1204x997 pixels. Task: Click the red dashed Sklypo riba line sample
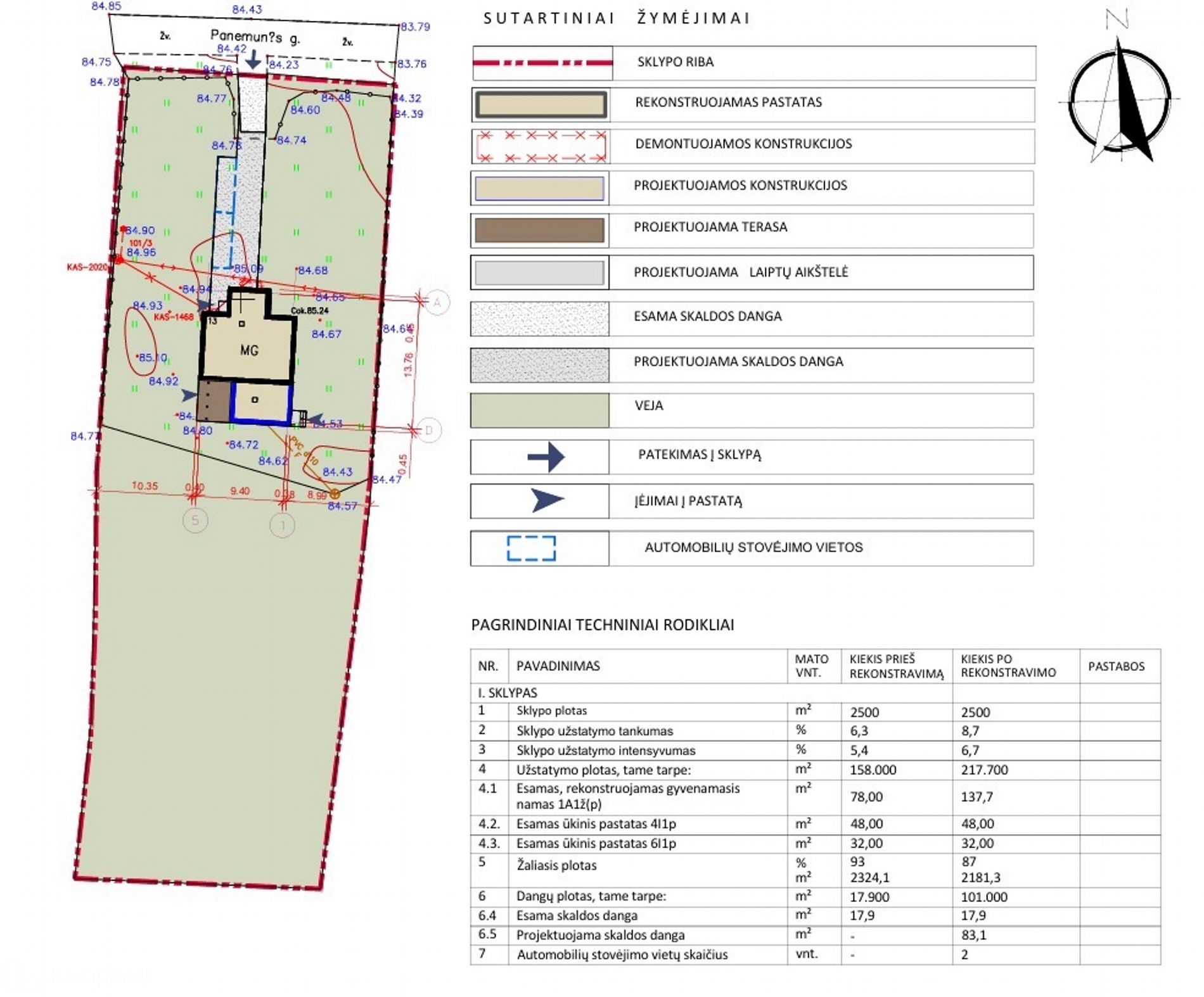[542, 63]
